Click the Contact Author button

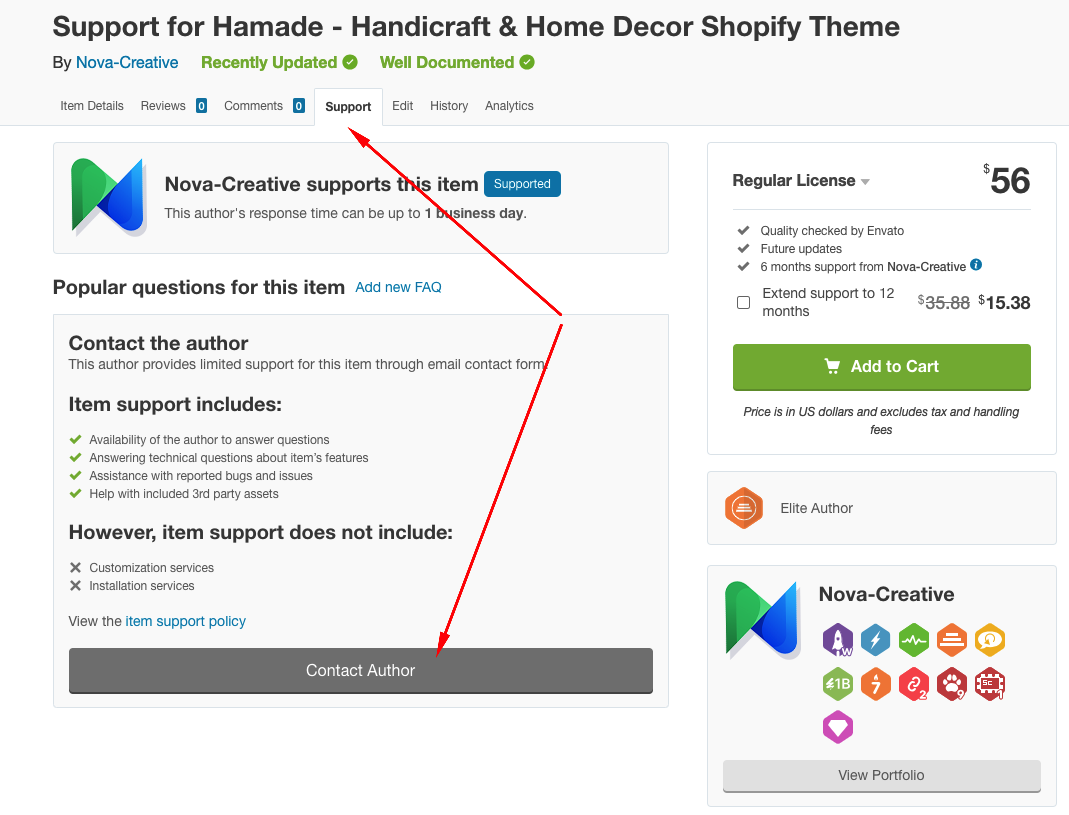pyautogui.click(x=361, y=670)
